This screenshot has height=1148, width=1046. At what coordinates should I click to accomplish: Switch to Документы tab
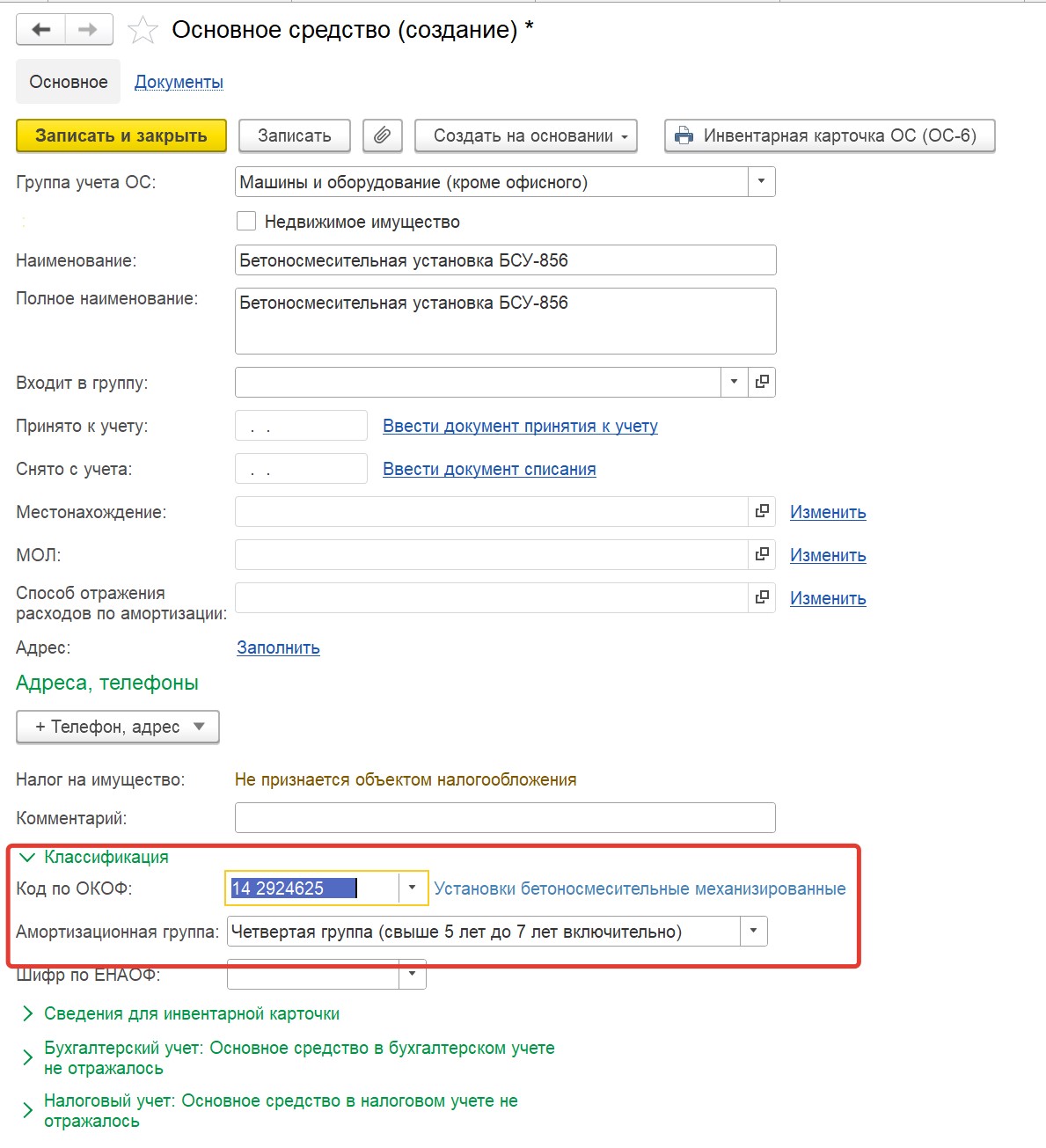click(179, 82)
